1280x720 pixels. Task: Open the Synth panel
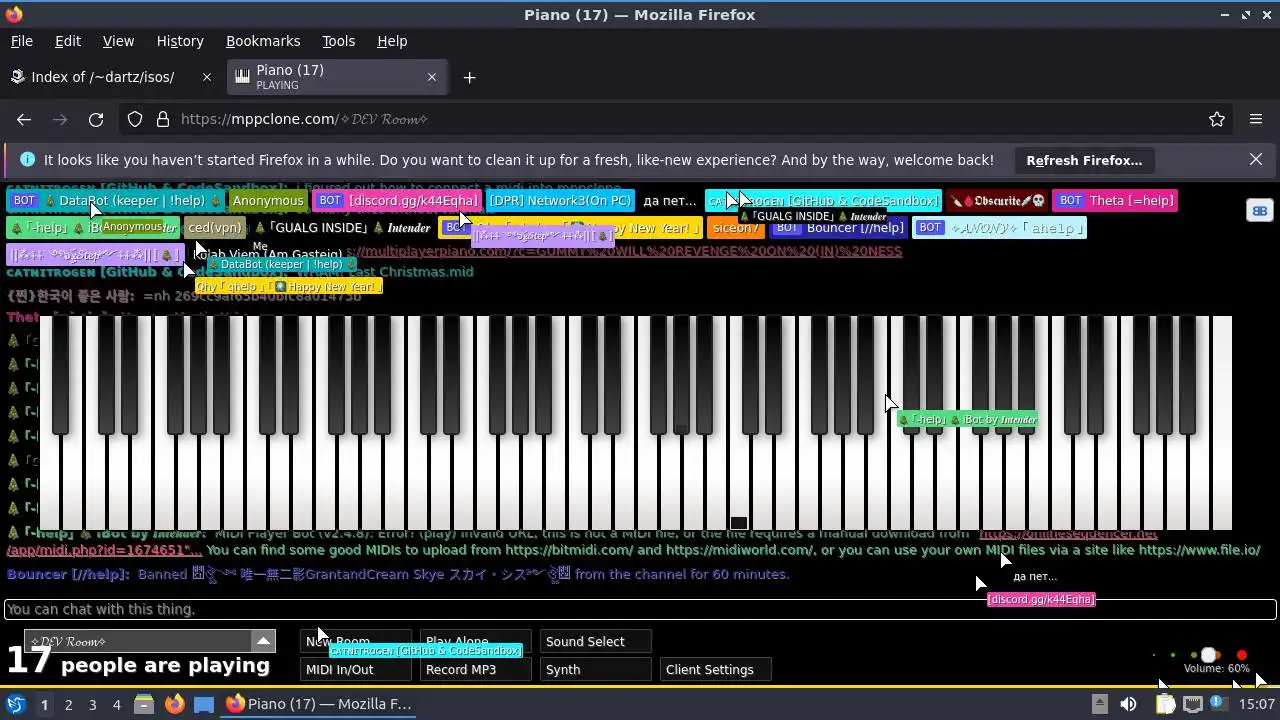pyautogui.click(x=595, y=669)
